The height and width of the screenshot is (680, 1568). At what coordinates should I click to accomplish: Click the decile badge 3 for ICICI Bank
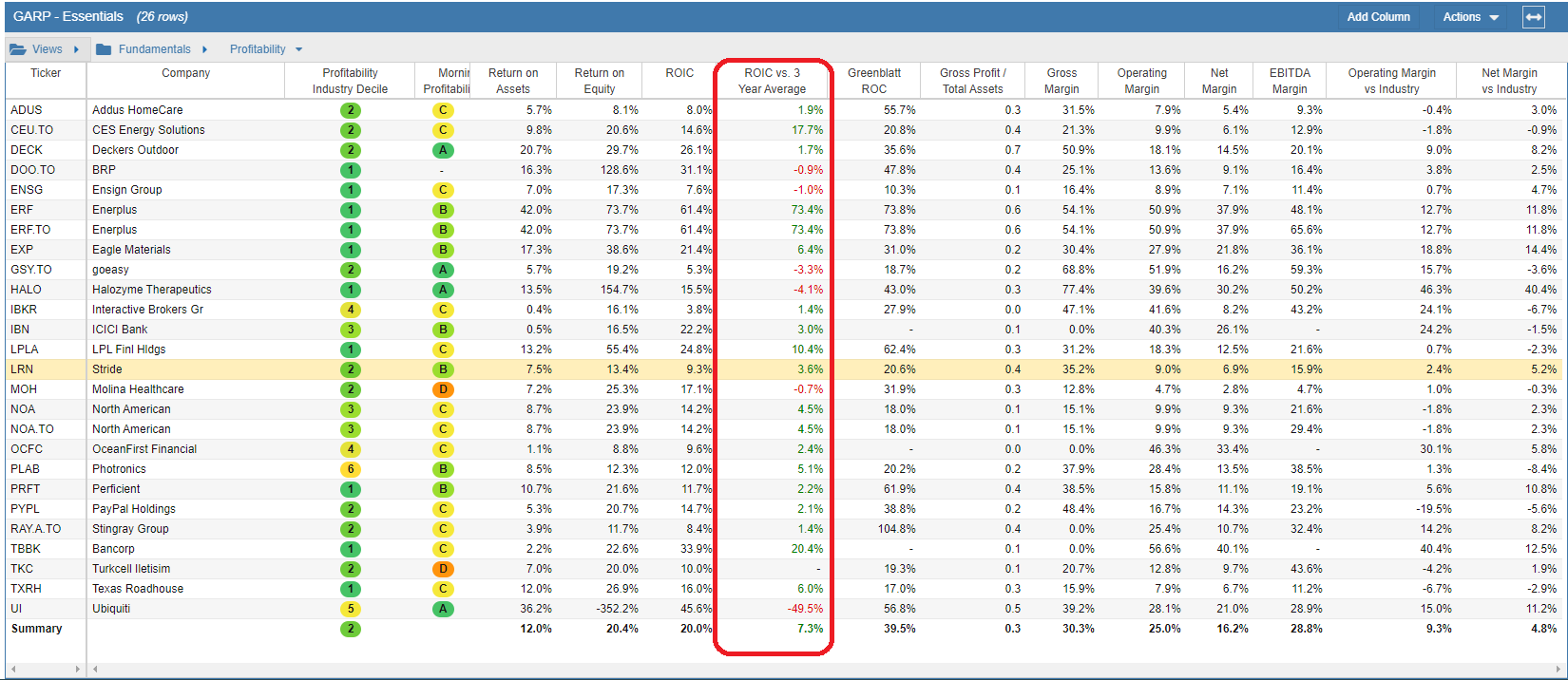(351, 330)
